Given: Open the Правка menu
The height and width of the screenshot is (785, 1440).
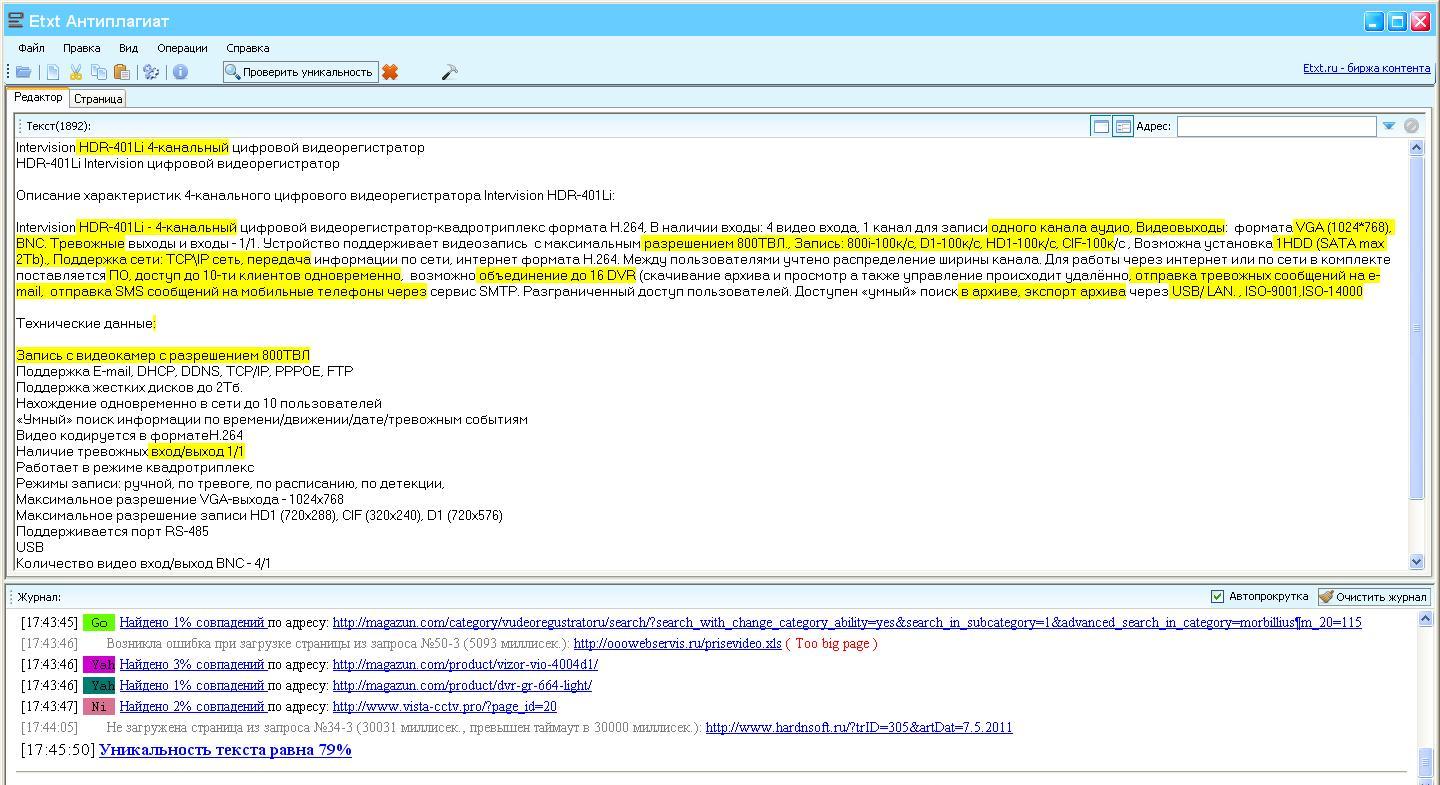Looking at the screenshot, I should coord(81,48).
